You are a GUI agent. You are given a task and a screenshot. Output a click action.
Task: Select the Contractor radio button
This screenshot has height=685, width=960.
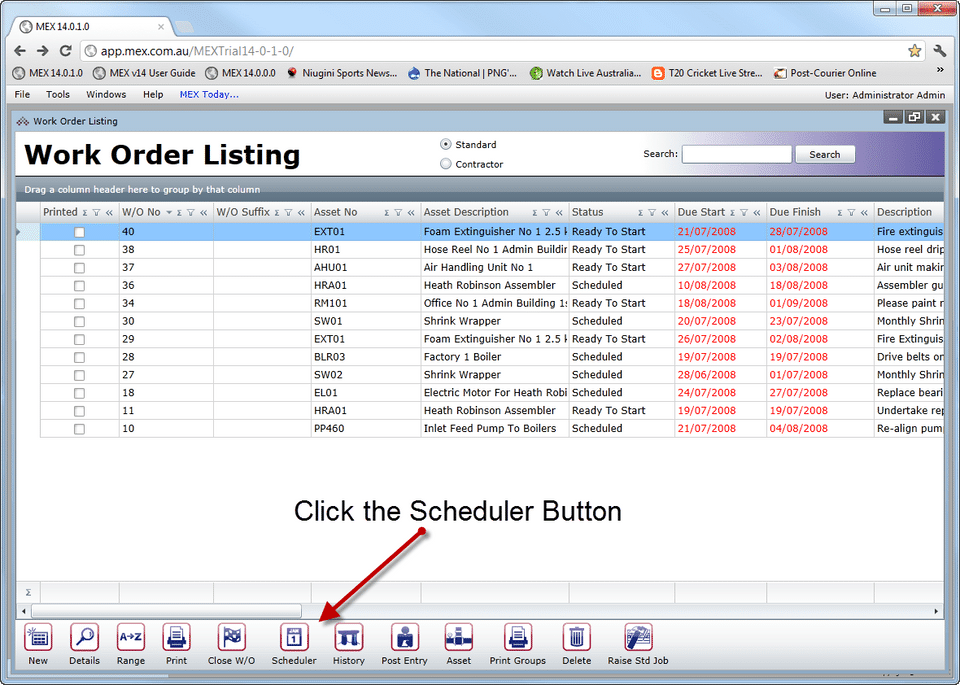coord(446,164)
